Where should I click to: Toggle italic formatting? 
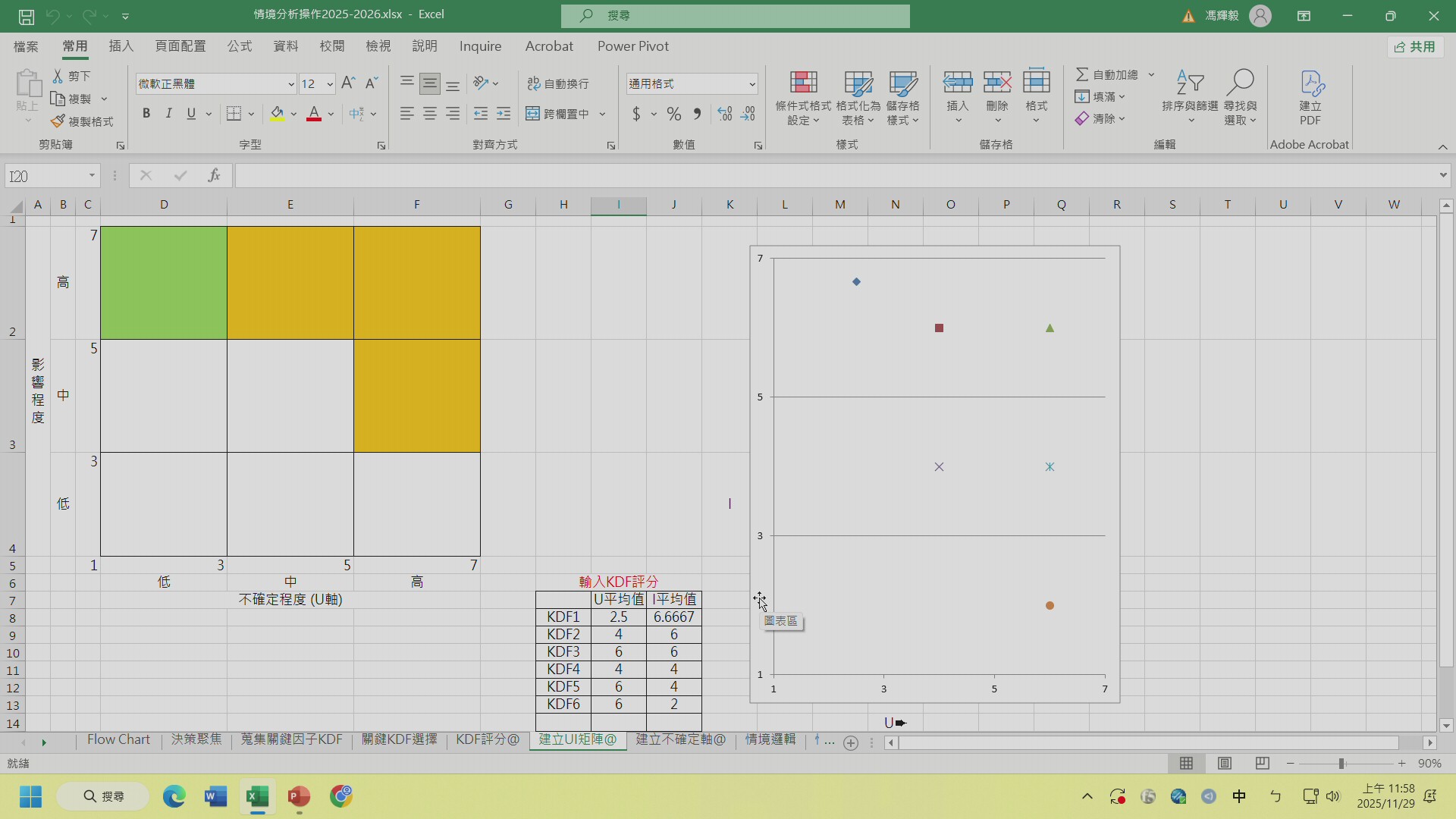(x=168, y=114)
